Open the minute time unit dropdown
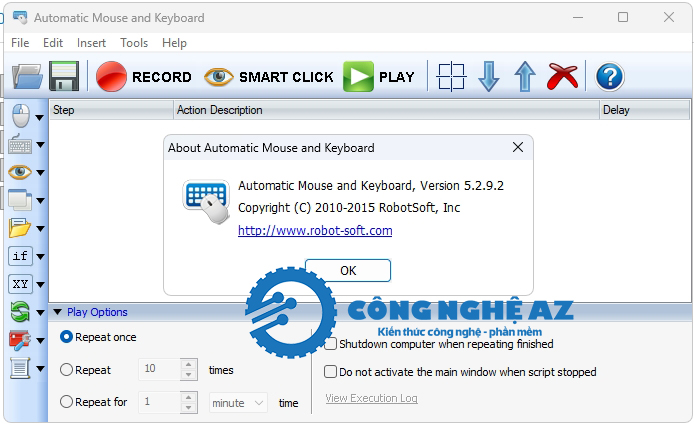 pyautogui.click(x=238, y=402)
